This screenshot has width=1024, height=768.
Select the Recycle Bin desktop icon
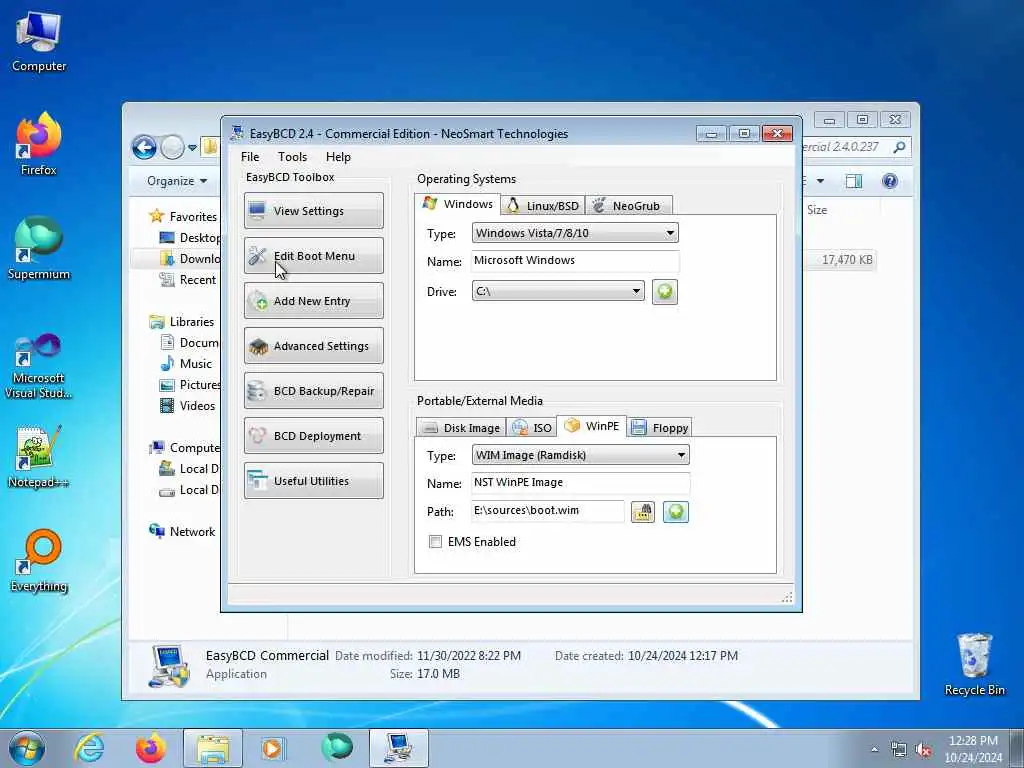974,665
